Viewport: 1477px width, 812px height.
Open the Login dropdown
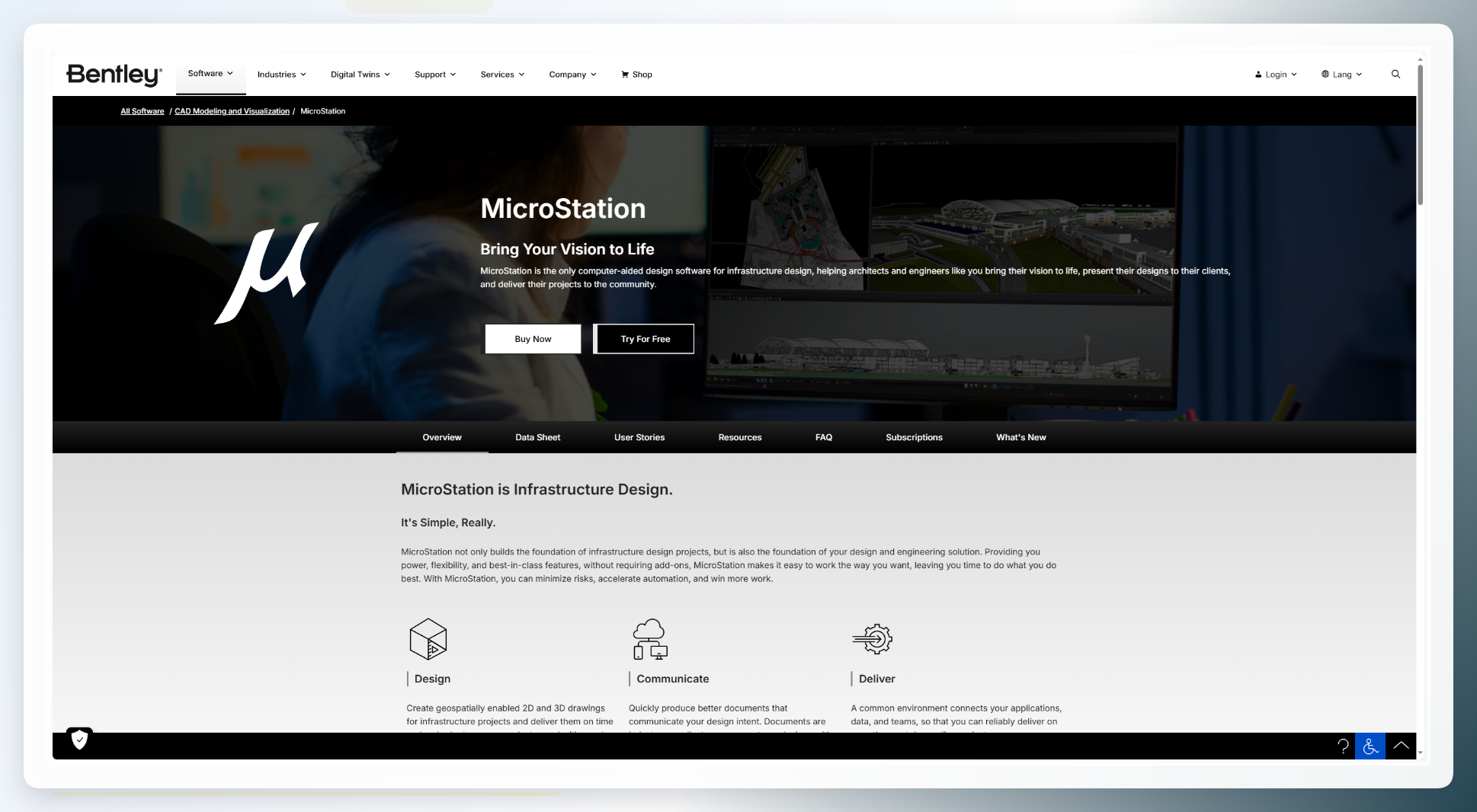pyautogui.click(x=1276, y=75)
